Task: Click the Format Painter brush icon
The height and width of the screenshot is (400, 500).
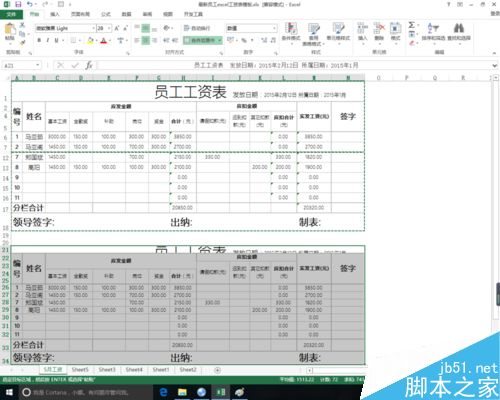Action: point(22,42)
